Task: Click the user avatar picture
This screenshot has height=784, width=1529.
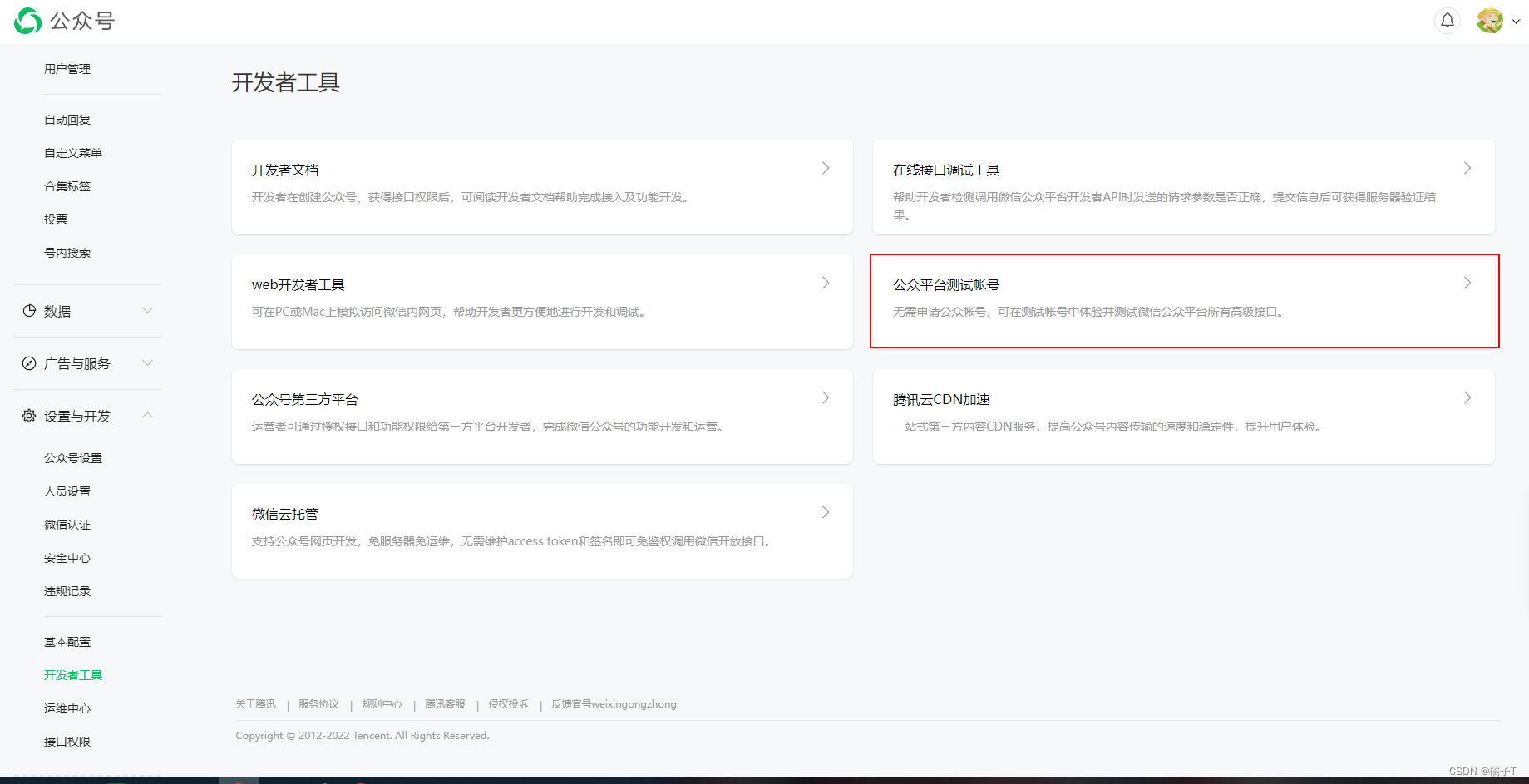Action: pyautogui.click(x=1490, y=21)
